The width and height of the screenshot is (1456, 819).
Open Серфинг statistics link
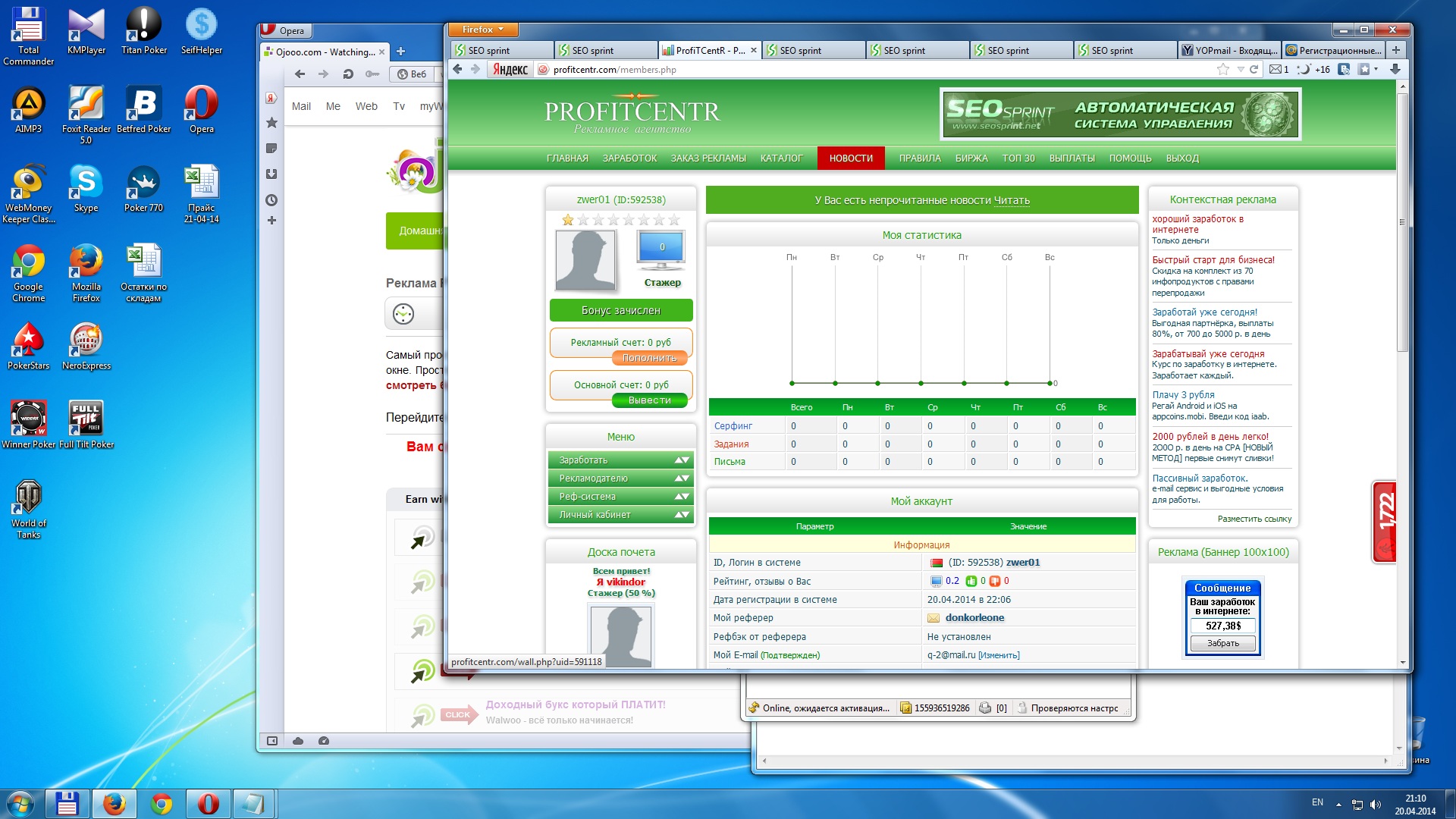[x=733, y=426]
